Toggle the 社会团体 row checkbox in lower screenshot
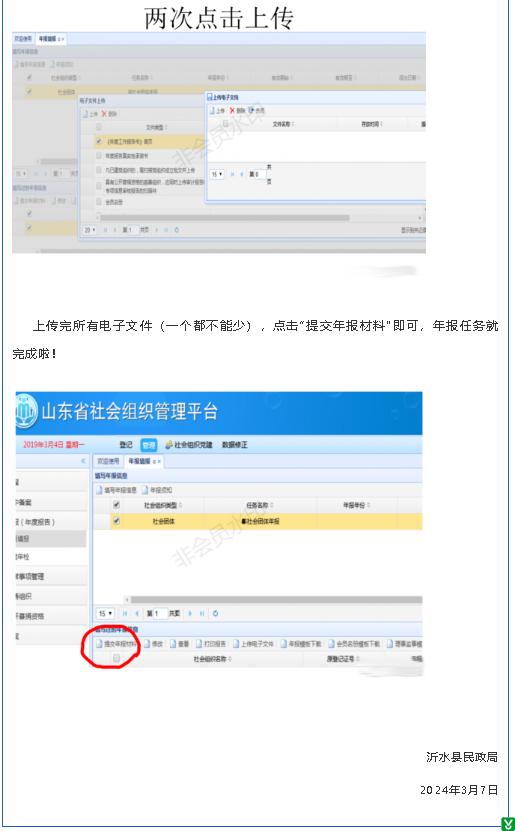Image resolution: width=515 pixels, height=831 pixels. (117, 521)
